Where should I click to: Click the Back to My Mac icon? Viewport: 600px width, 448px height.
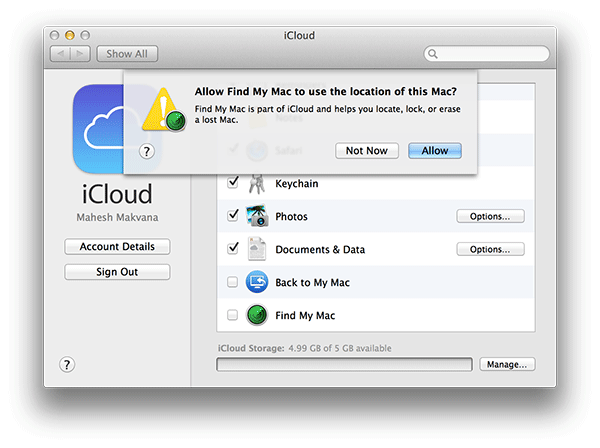256,282
